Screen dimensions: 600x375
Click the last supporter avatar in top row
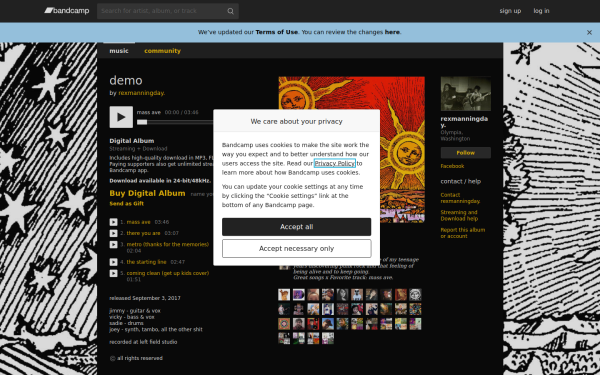415,295
